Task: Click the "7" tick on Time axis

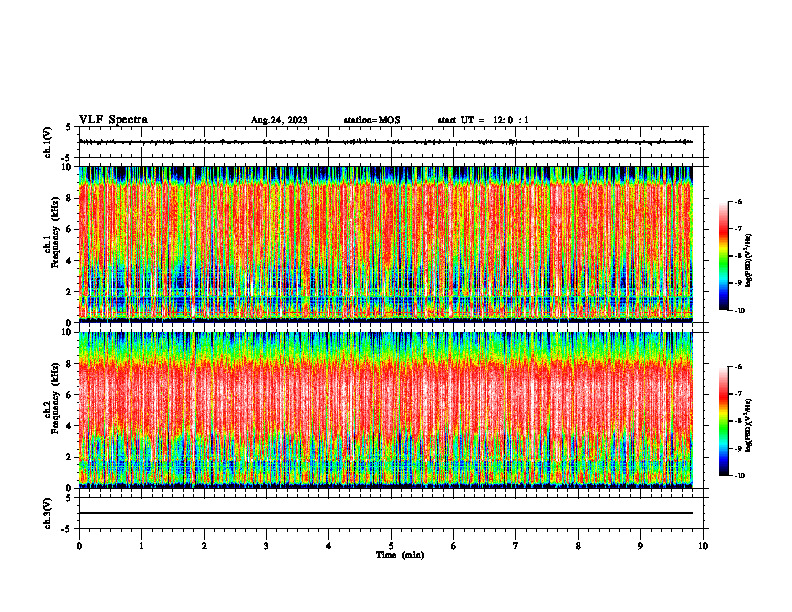Action: click(x=516, y=546)
